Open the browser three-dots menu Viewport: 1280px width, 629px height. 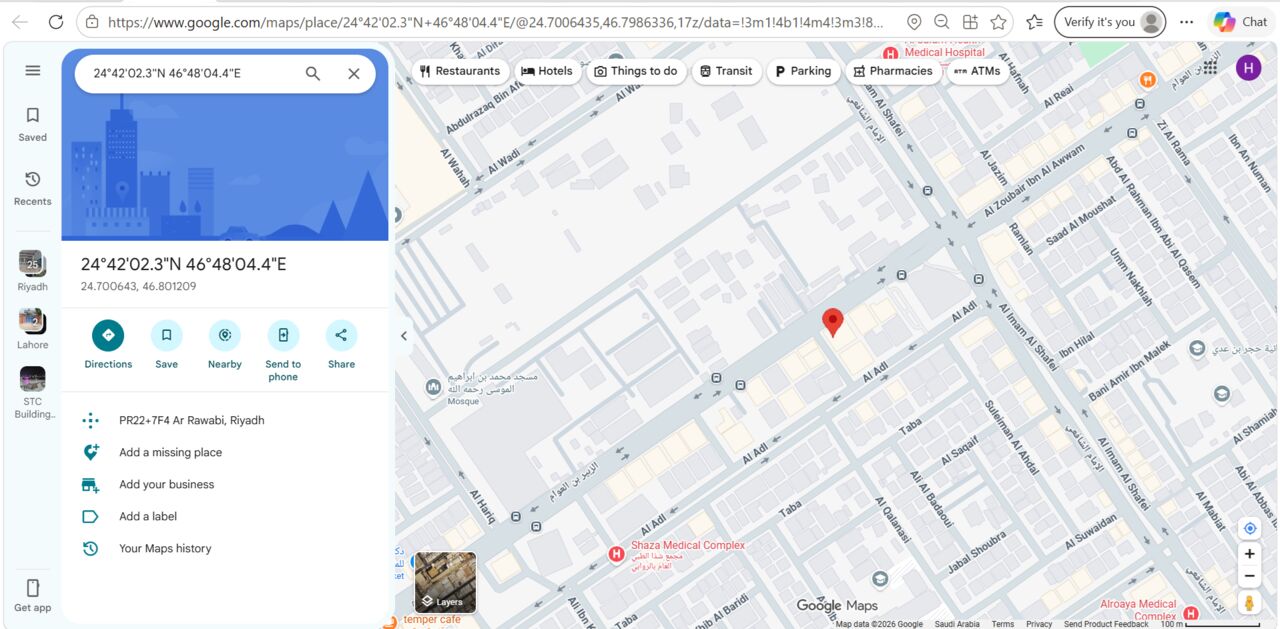click(1186, 21)
